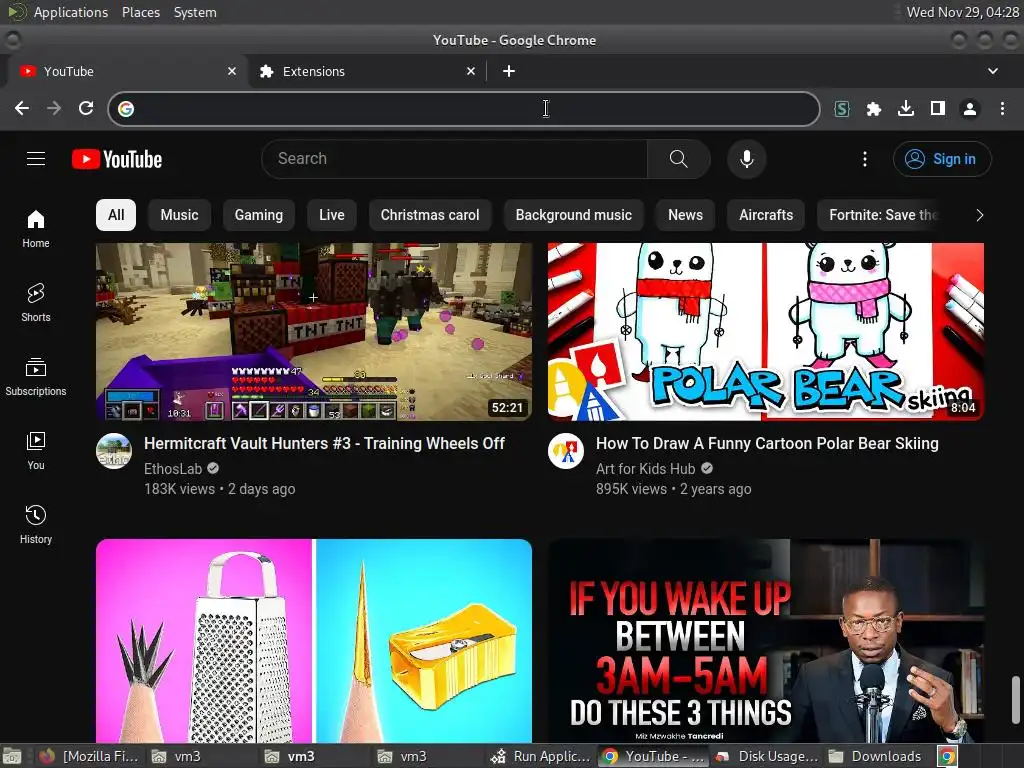This screenshot has height=768, width=1024.
Task: Click EthosLab channel avatar
Action: point(114,451)
